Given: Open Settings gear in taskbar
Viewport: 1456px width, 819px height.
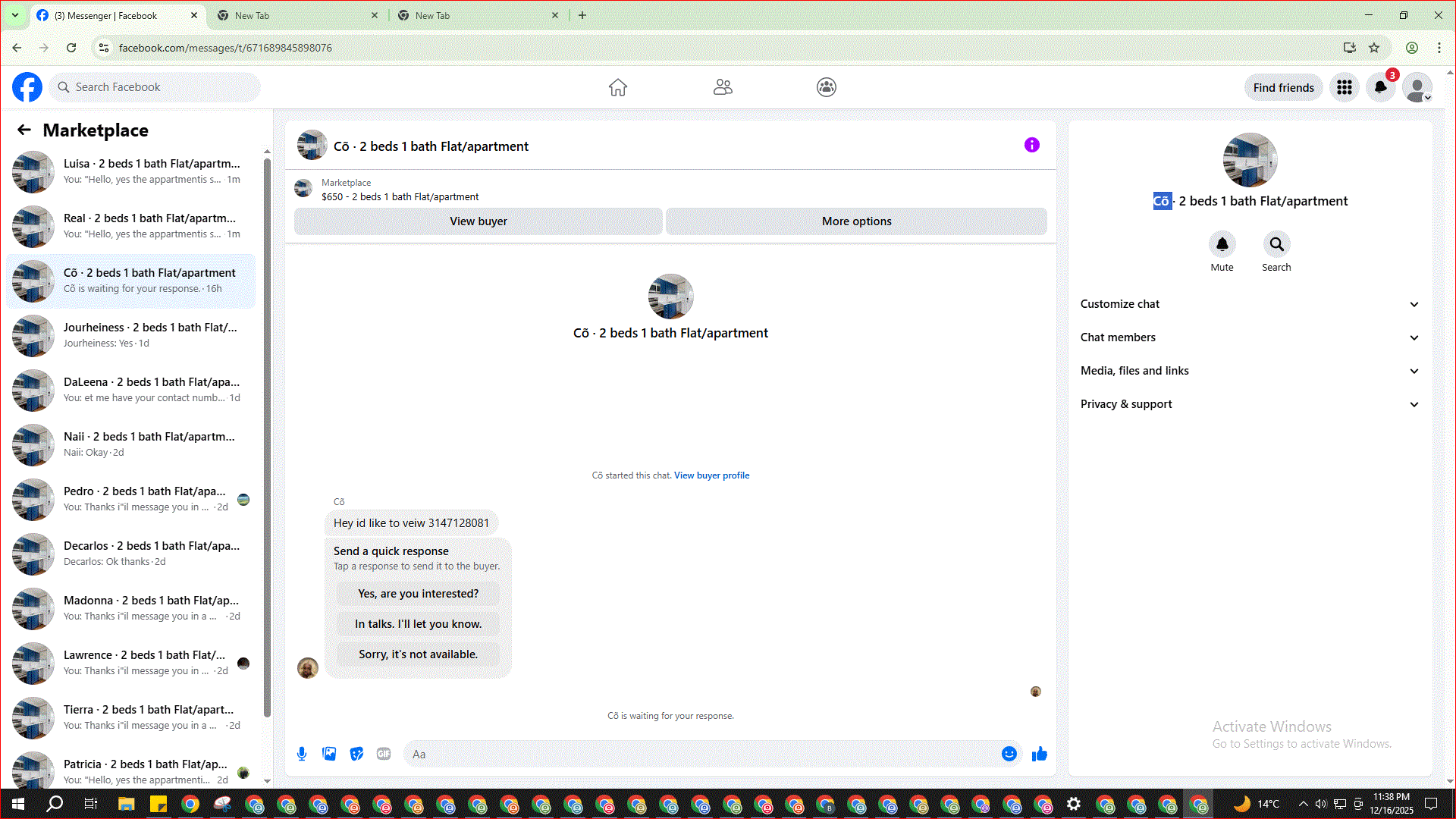Looking at the screenshot, I should point(1074,804).
